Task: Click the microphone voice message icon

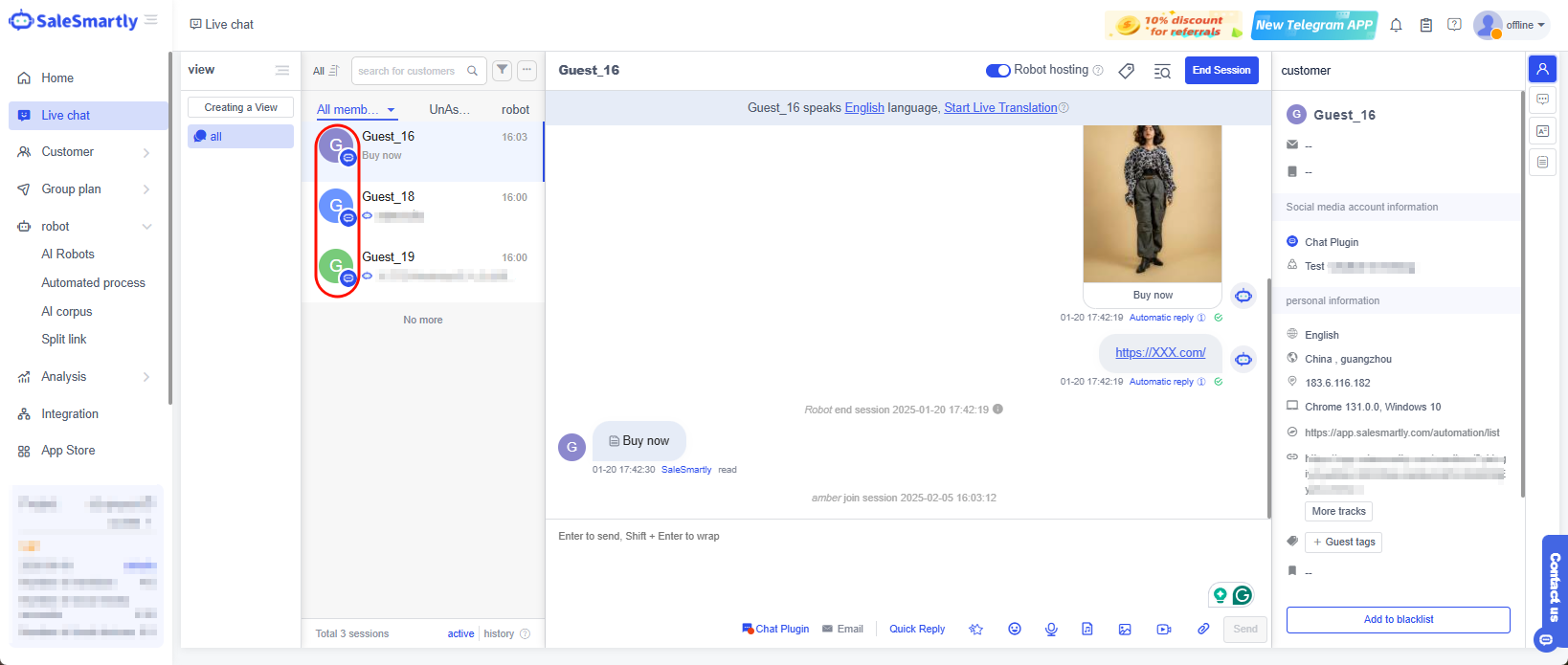Action: click(1051, 629)
